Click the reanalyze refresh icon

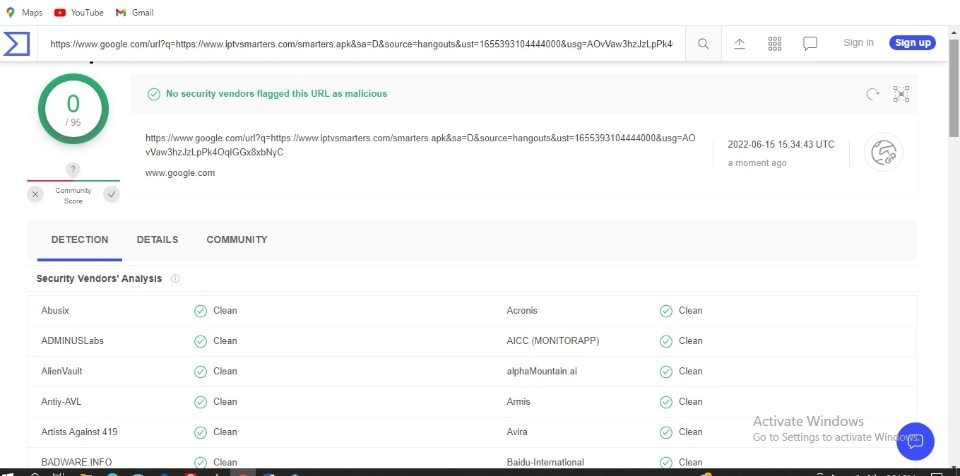click(x=872, y=94)
